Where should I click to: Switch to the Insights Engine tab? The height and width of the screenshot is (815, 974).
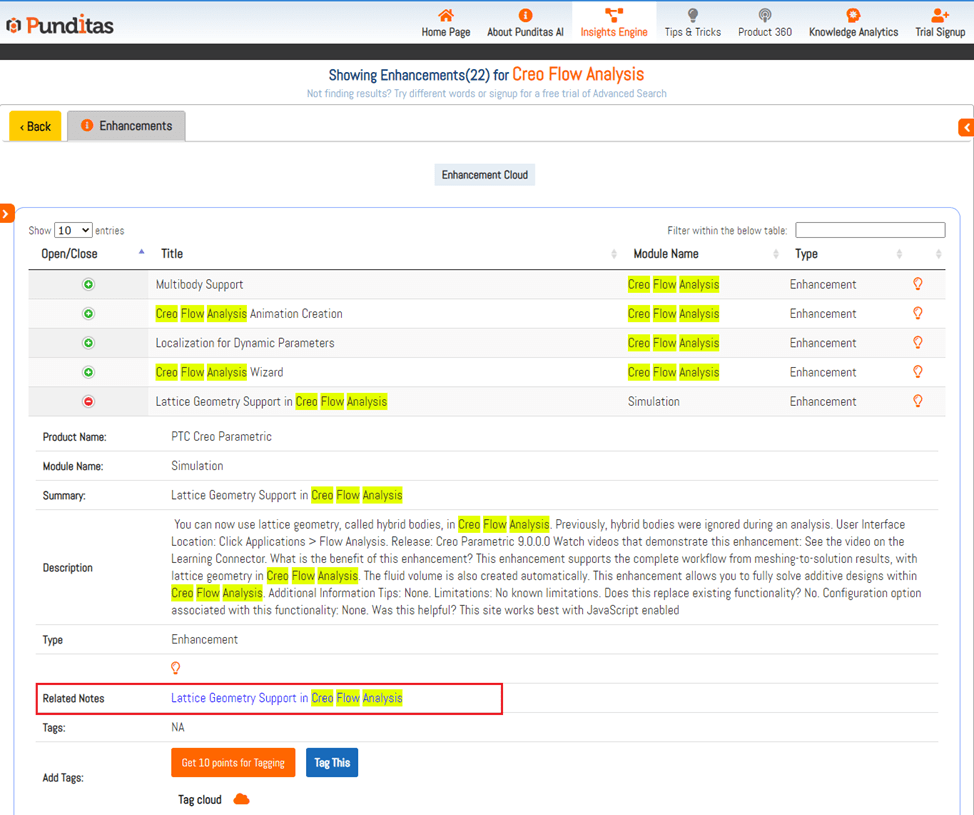[x=614, y=23]
